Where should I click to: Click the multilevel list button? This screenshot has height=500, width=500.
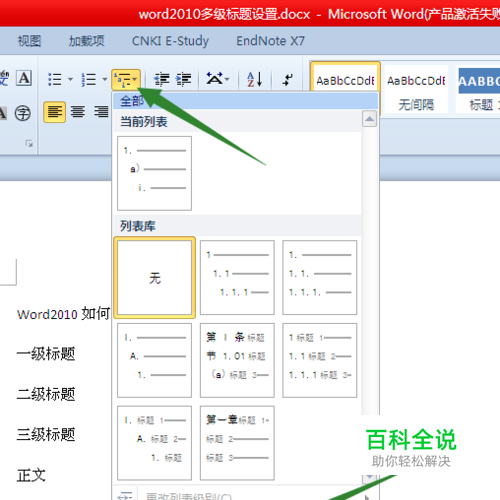click(126, 80)
